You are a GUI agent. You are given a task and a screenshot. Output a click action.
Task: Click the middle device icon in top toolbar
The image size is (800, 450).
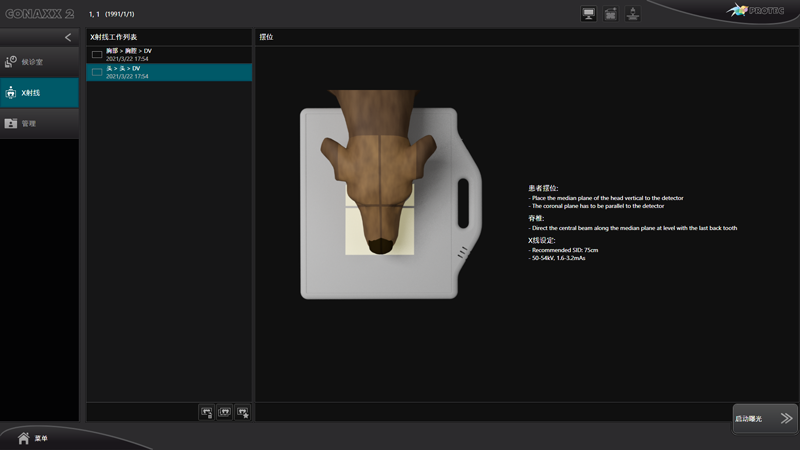tap(610, 14)
